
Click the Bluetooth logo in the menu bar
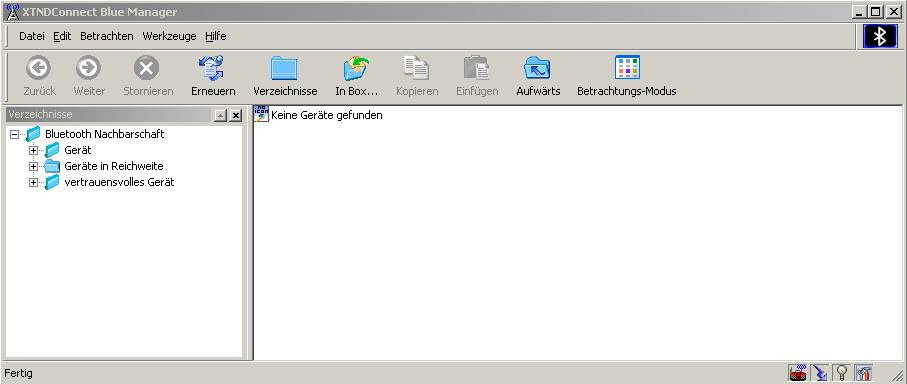pos(880,36)
